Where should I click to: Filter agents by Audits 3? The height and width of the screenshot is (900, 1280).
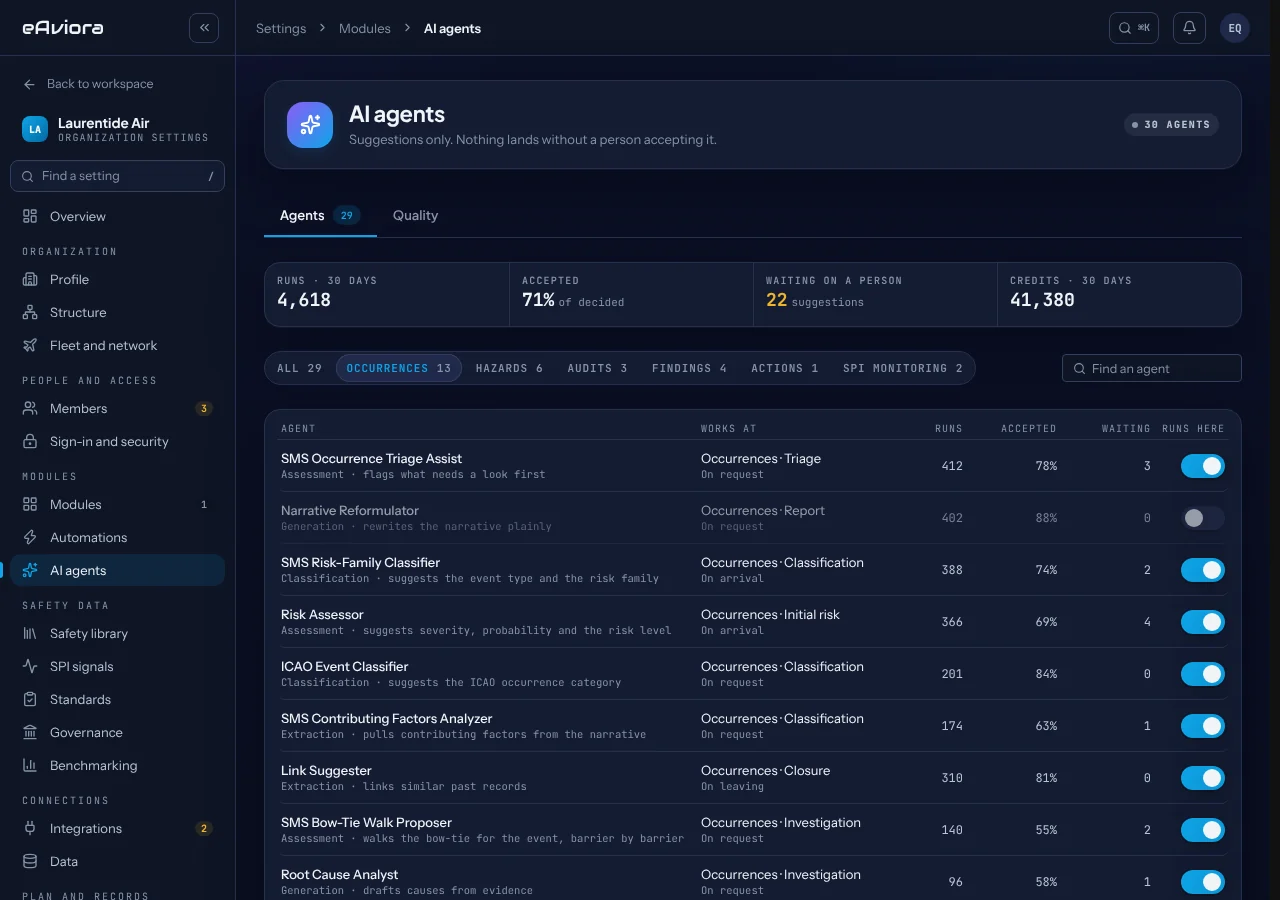point(598,368)
